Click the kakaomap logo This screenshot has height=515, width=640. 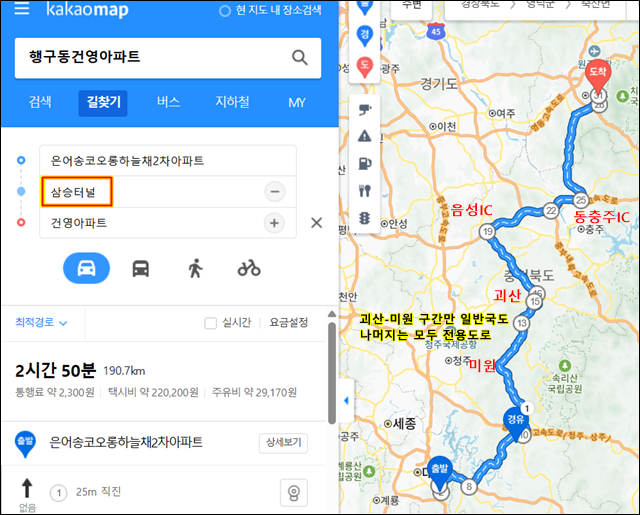[87, 9]
